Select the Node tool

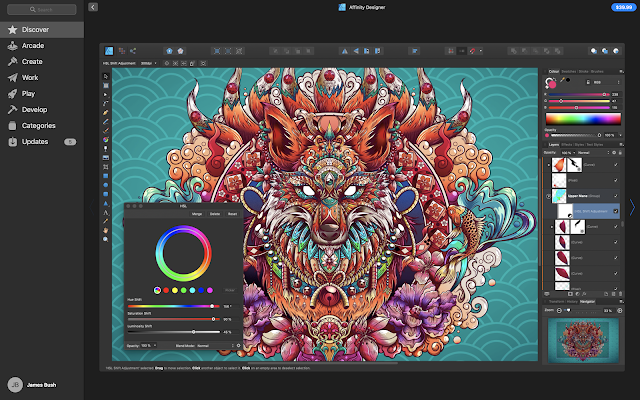coord(106,95)
